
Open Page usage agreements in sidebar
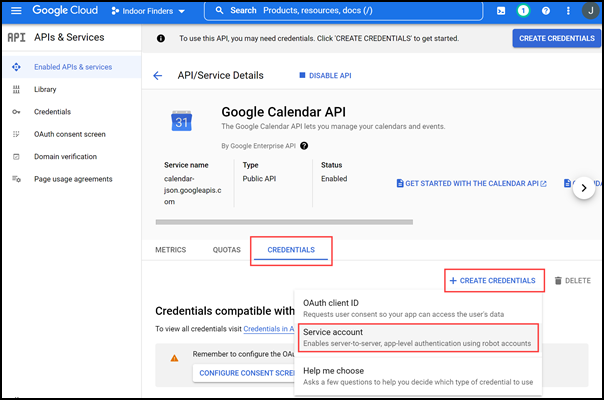72,179
